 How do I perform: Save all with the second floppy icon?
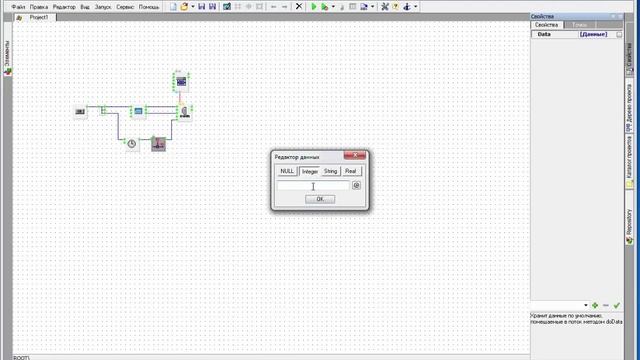[212, 7]
